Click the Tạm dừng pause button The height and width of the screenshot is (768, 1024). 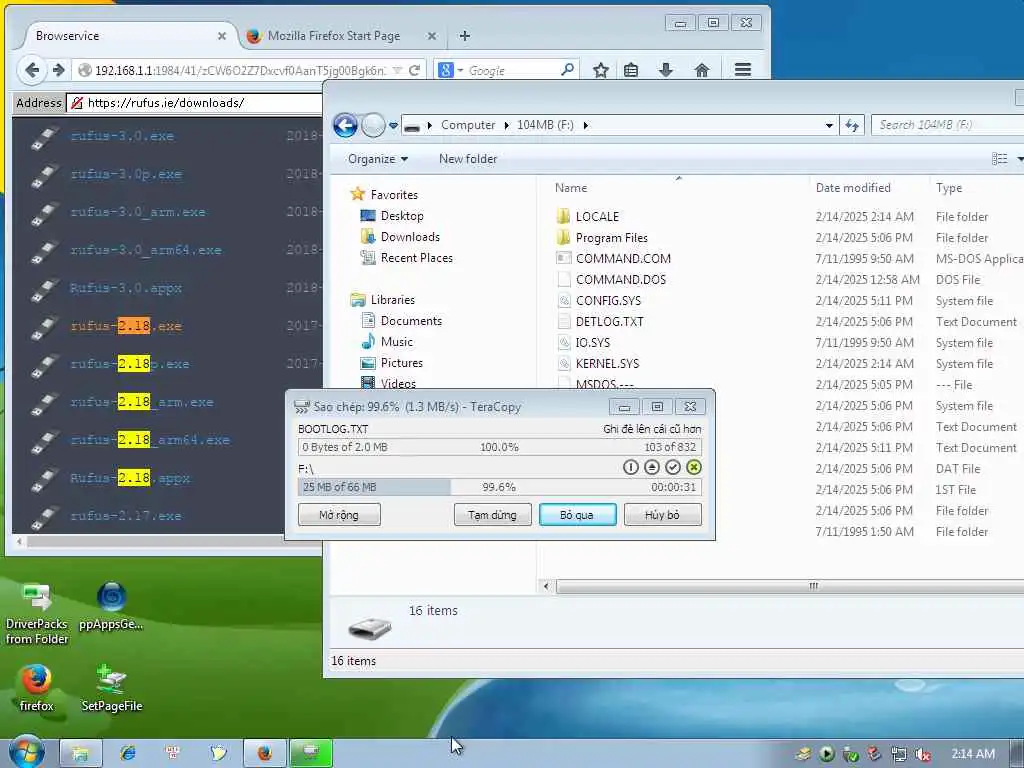pyautogui.click(x=492, y=515)
